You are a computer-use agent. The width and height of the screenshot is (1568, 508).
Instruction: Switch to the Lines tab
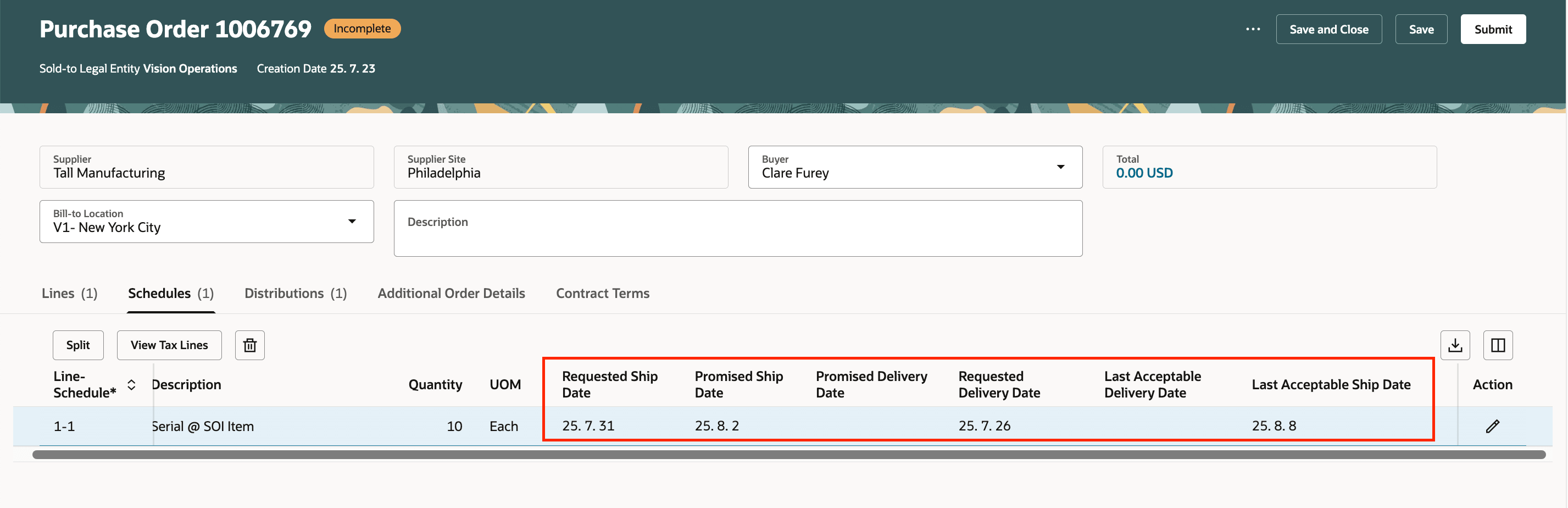coord(69,294)
